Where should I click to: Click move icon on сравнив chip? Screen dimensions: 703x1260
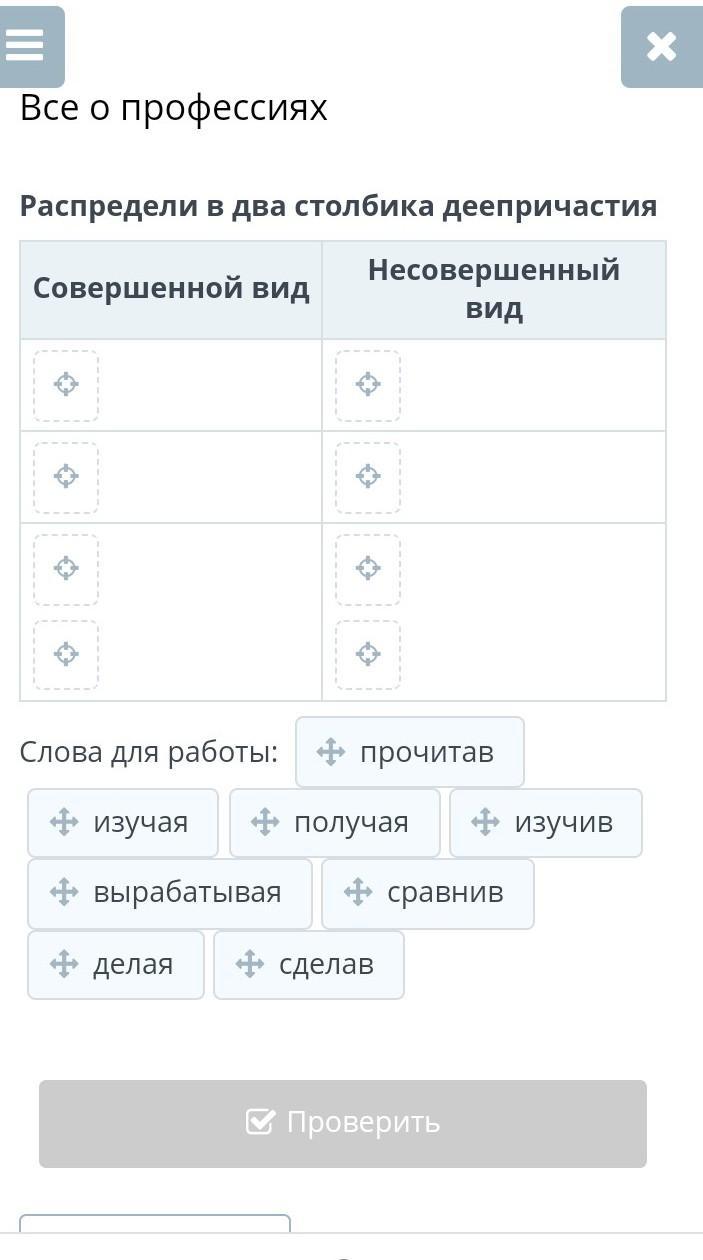coord(358,893)
